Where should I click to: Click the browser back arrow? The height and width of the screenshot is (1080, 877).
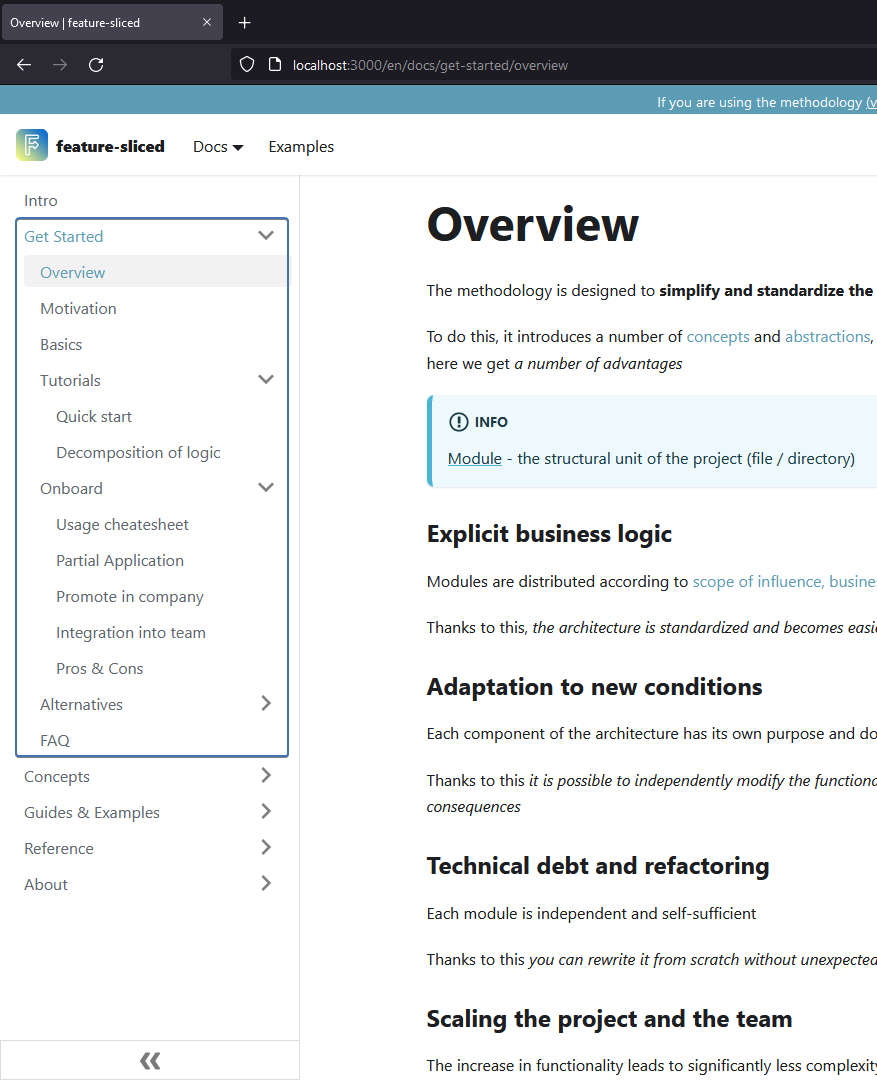23,64
